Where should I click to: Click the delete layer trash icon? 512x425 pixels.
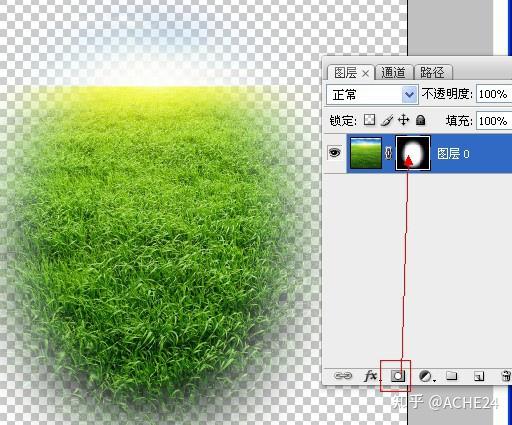(x=506, y=376)
